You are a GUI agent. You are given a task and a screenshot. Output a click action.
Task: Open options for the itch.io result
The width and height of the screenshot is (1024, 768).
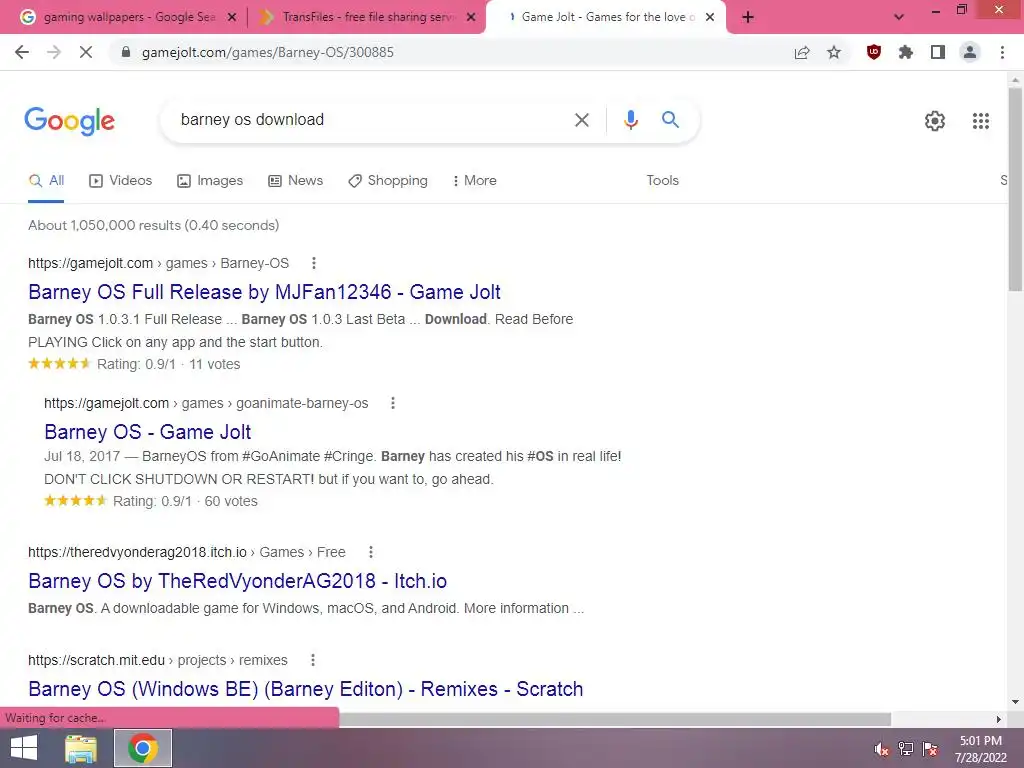pos(370,552)
